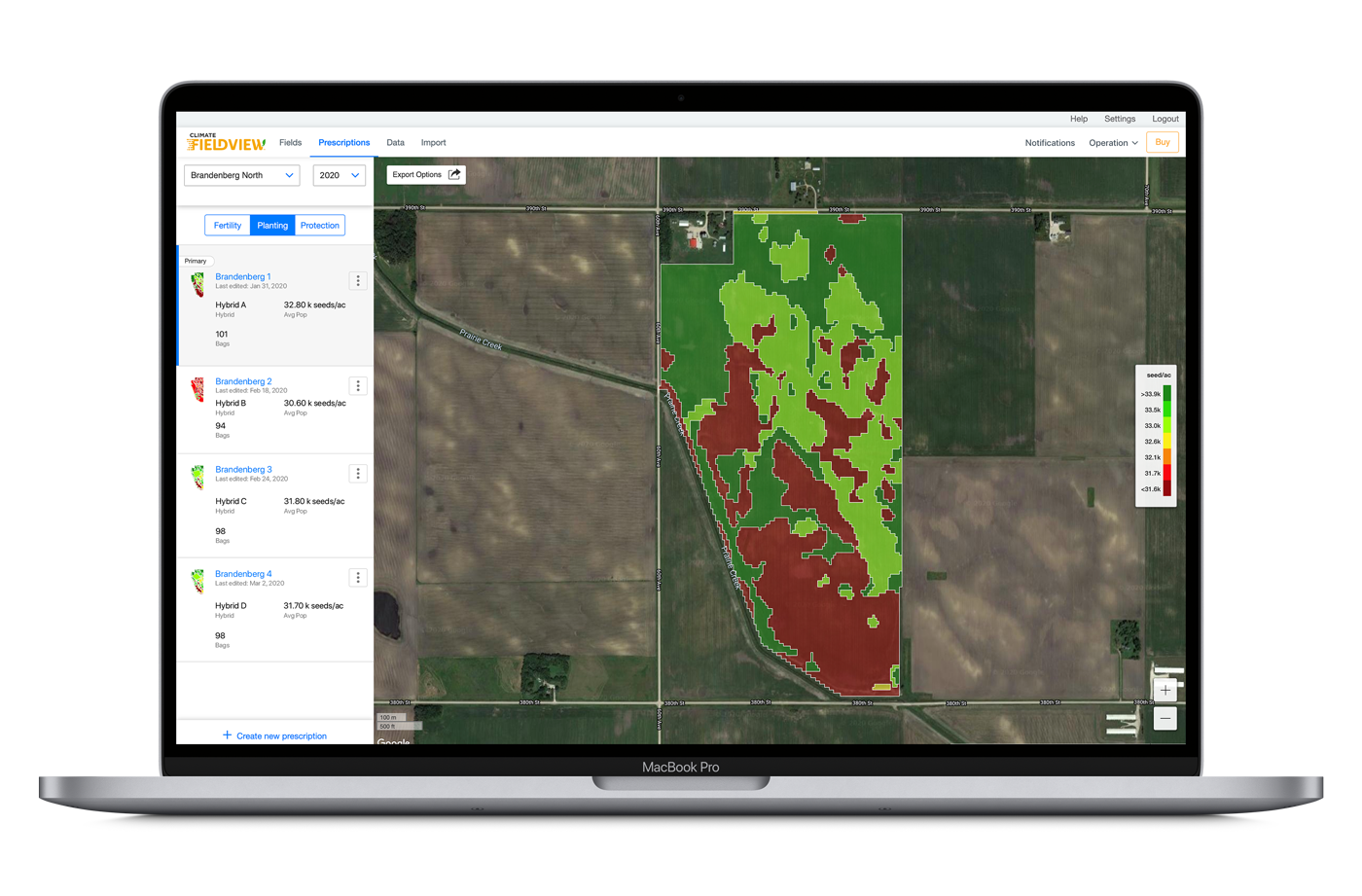This screenshot has width=1362, height=896.
Task: Open three-dot menu for Brandenberg 4
Action: coord(358,578)
